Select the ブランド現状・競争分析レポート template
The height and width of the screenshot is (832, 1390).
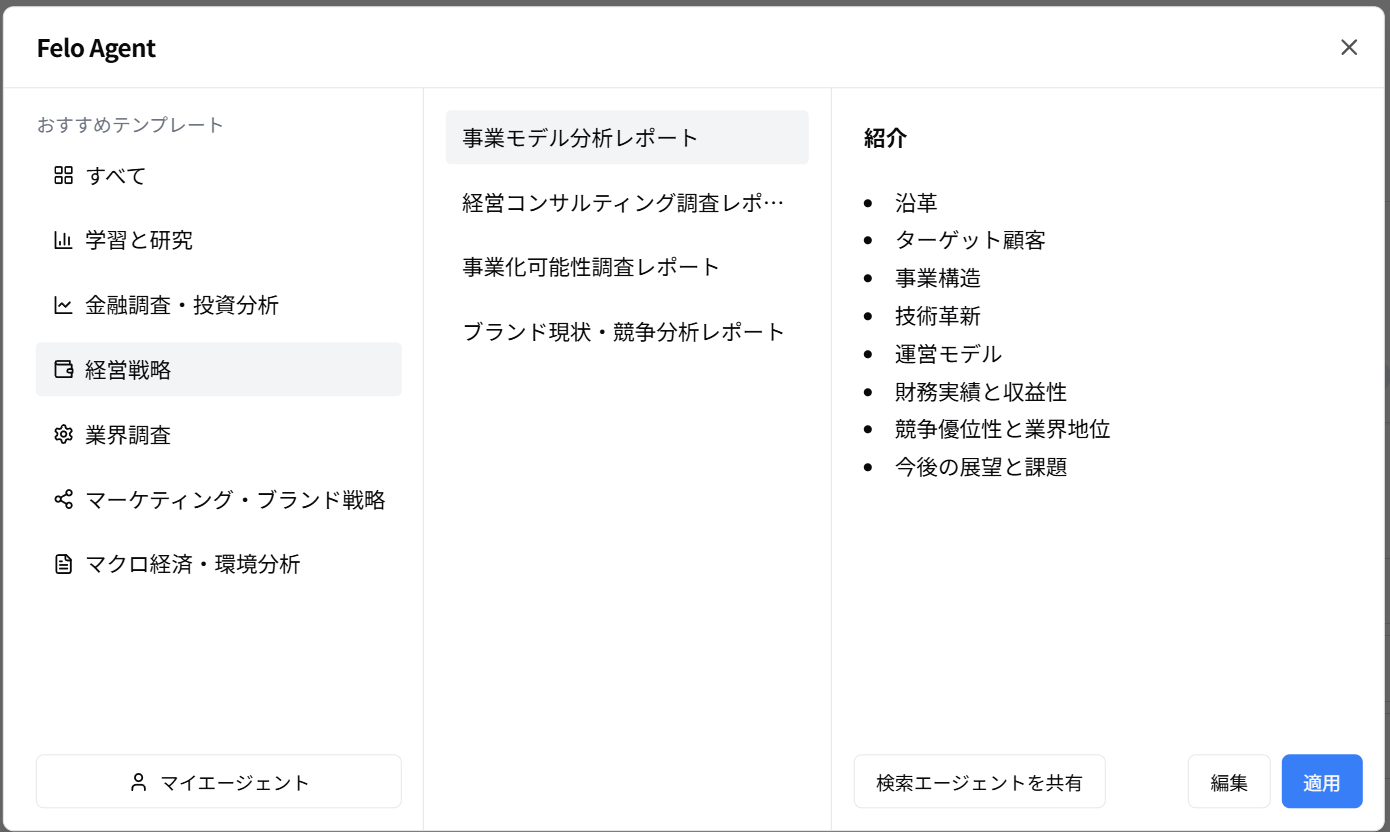click(627, 332)
